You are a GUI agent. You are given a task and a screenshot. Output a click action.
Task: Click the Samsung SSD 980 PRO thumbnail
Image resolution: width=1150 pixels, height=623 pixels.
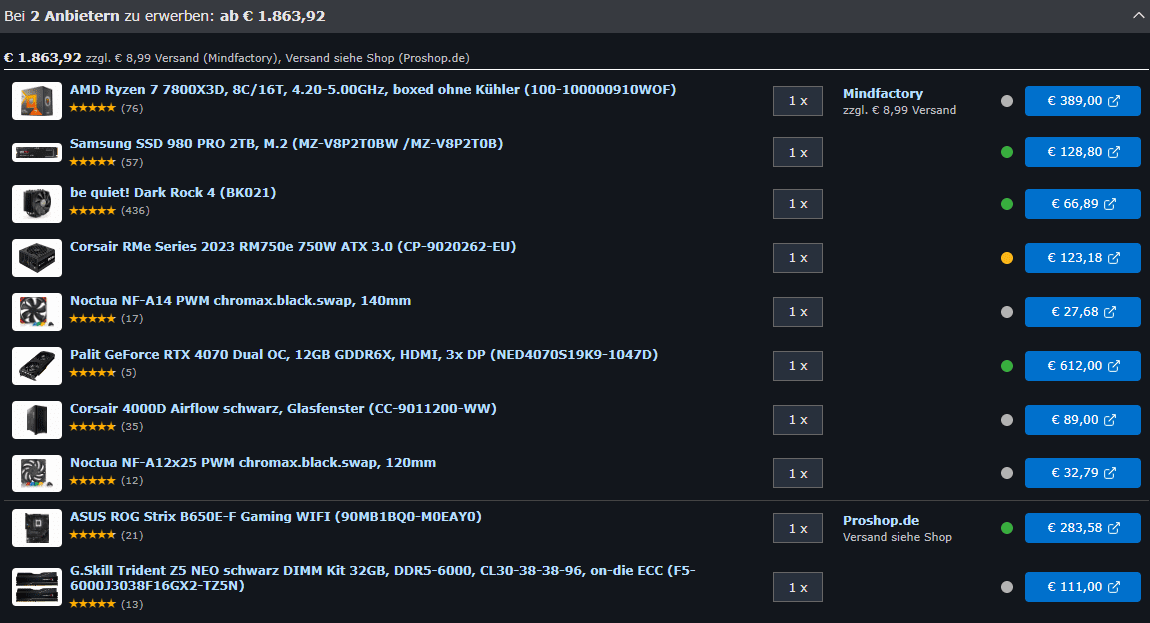(37, 153)
